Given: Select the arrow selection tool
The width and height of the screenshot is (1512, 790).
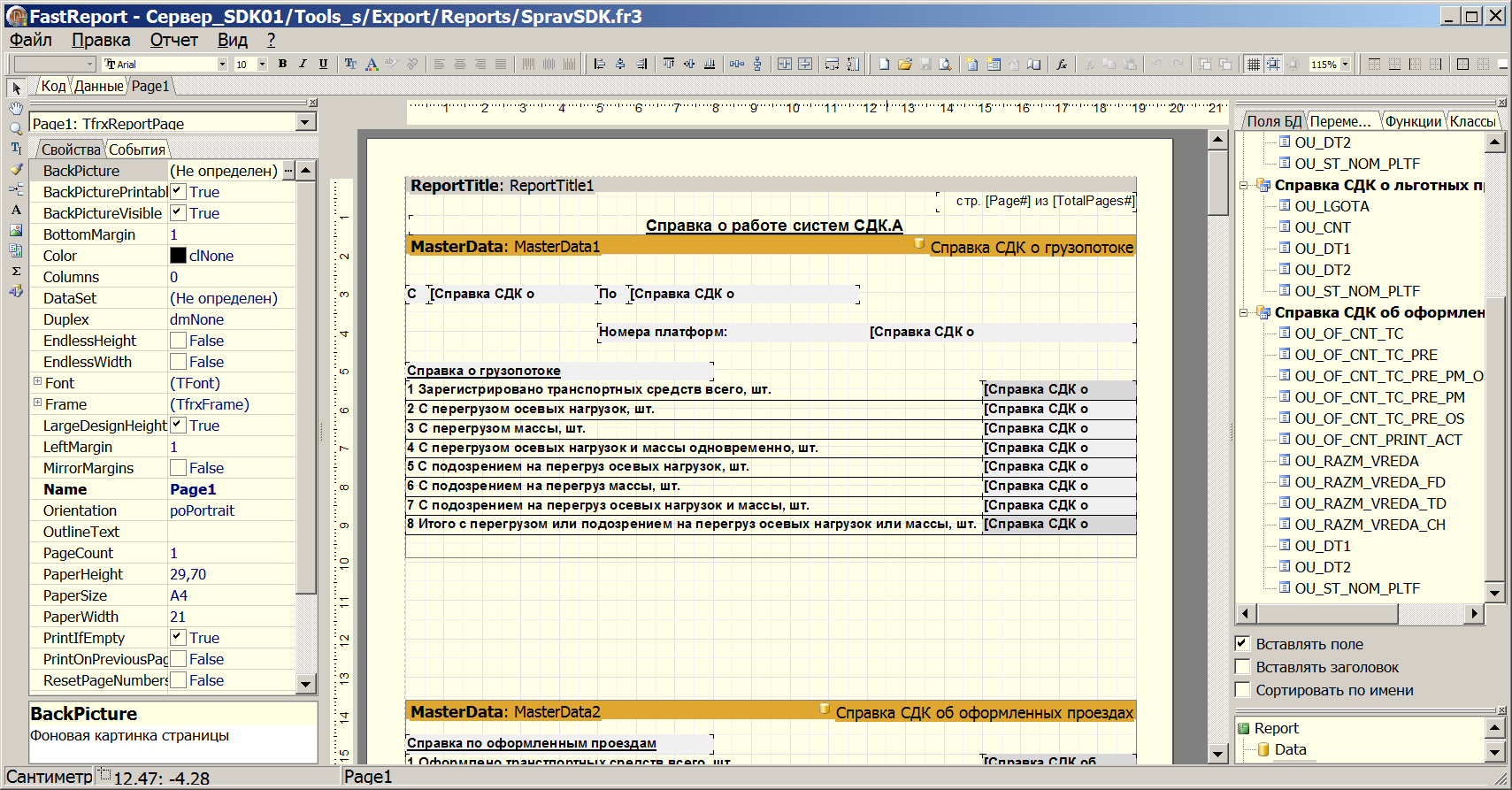Looking at the screenshot, I should pos(16,88).
